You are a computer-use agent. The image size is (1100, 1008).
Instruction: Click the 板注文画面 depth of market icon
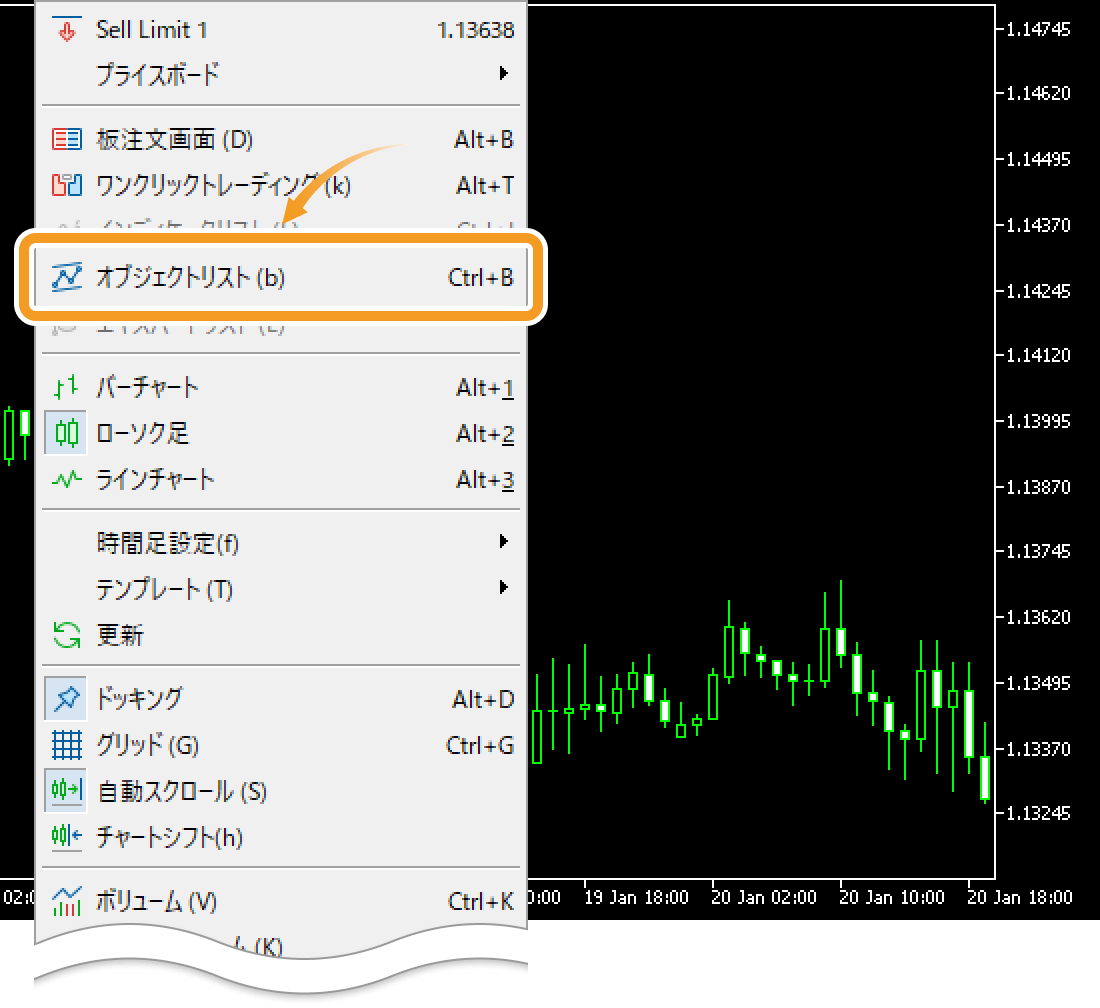tap(67, 139)
